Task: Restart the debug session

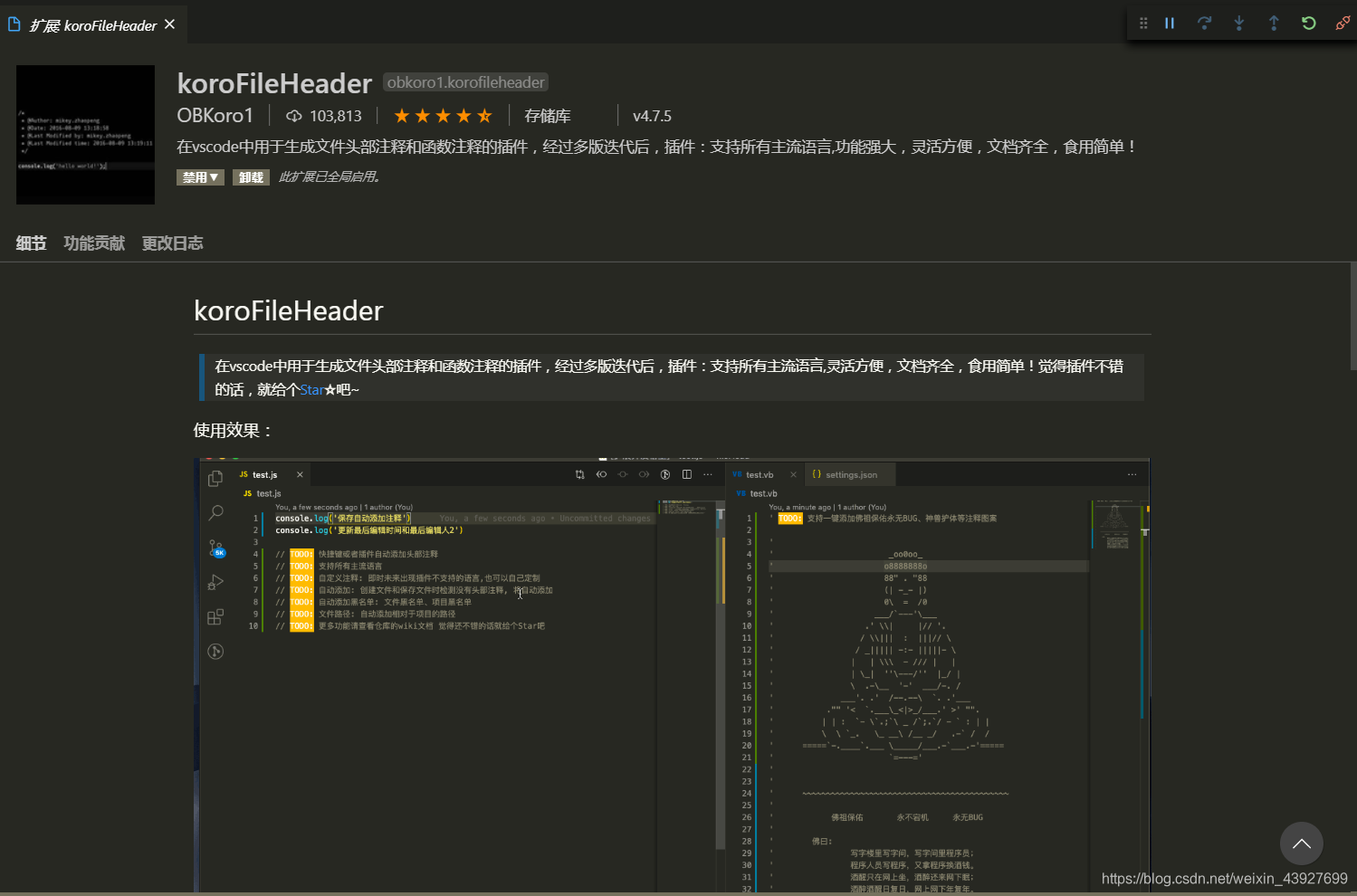Action: pos(1308,23)
